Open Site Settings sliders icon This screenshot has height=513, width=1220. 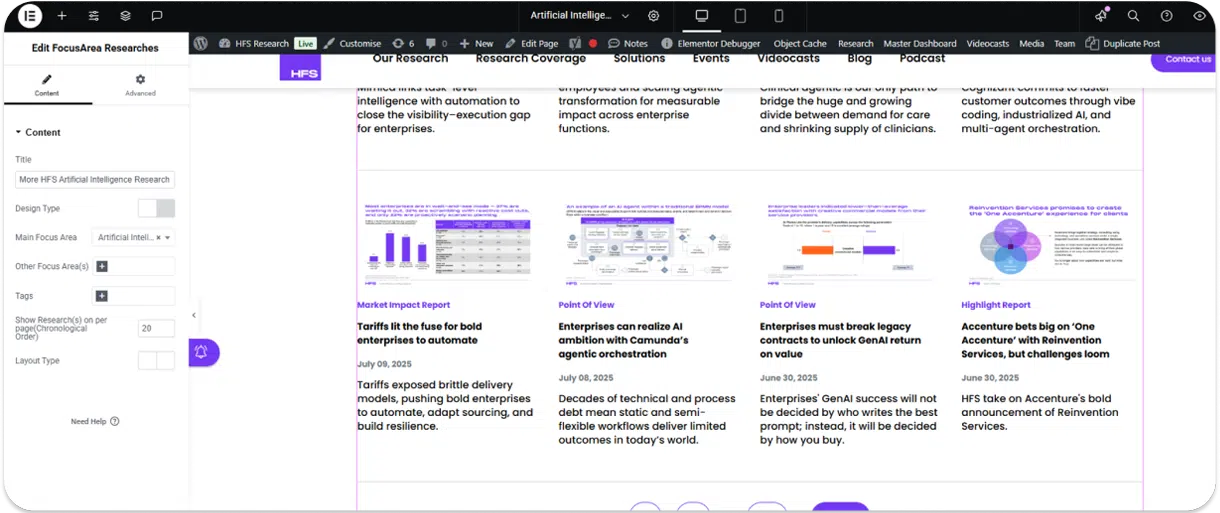point(93,16)
